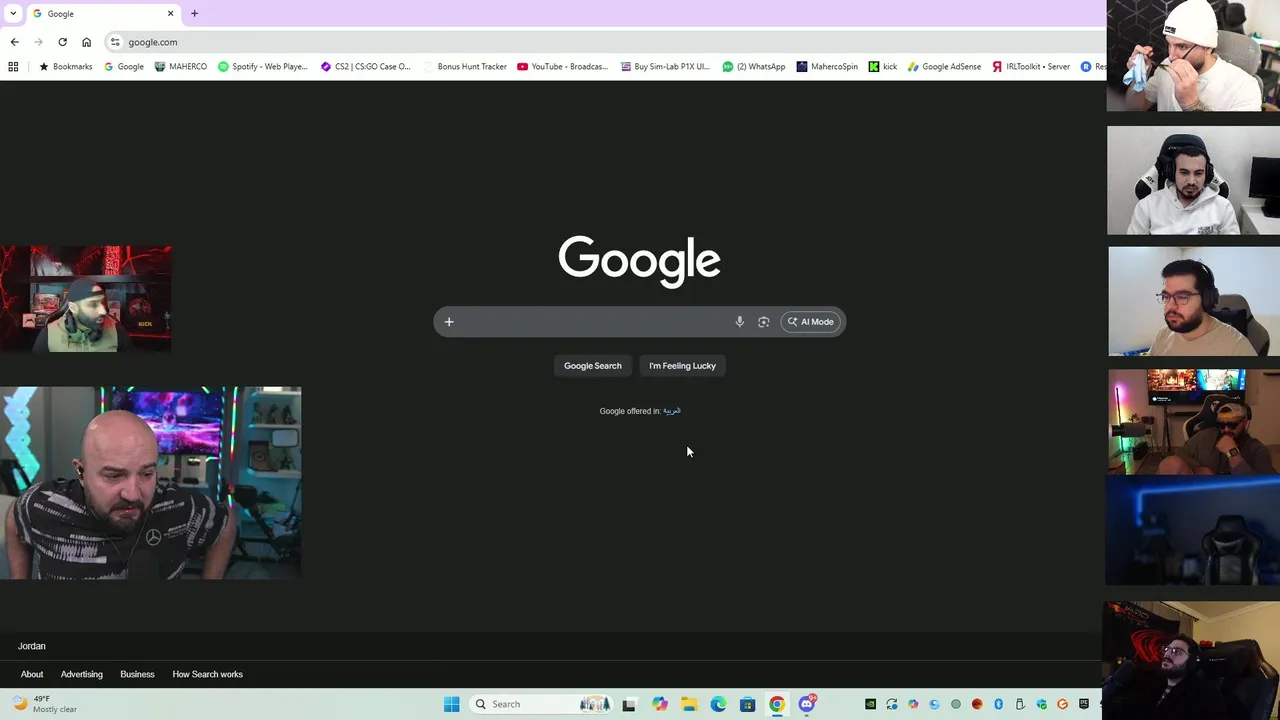
Task: Open the Advertising link
Action: (x=82, y=674)
